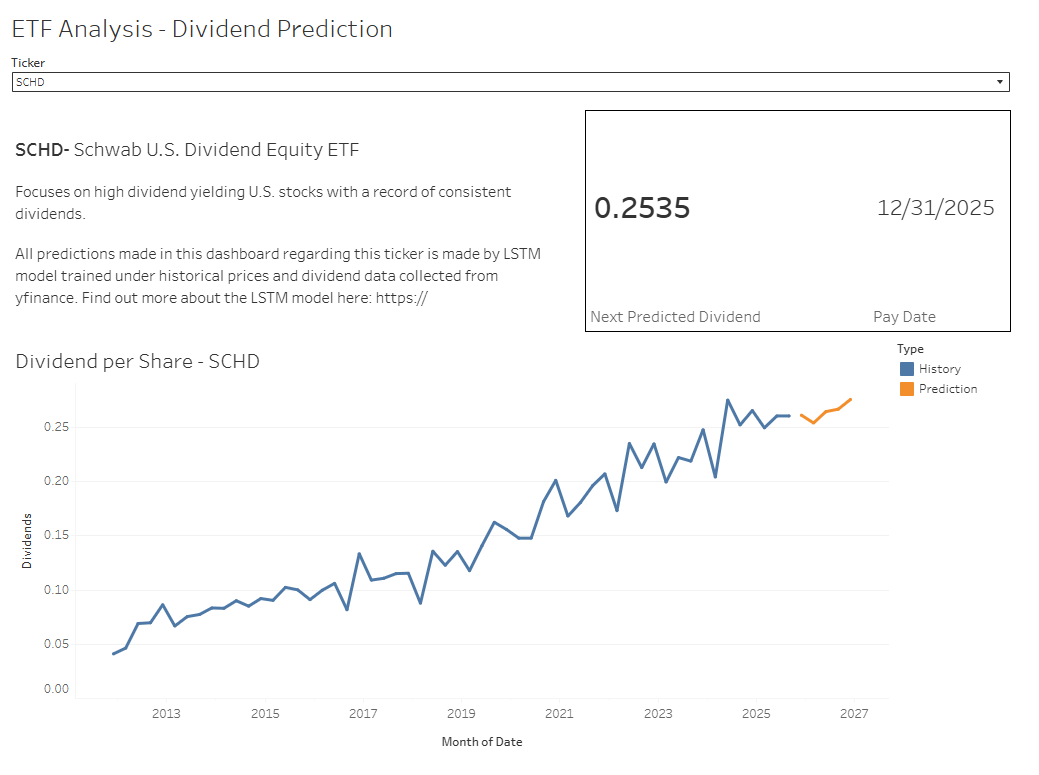Viewport: 1039px width, 775px height.
Task: Select the 0.2535 predicted dividend value
Action: pos(642,208)
